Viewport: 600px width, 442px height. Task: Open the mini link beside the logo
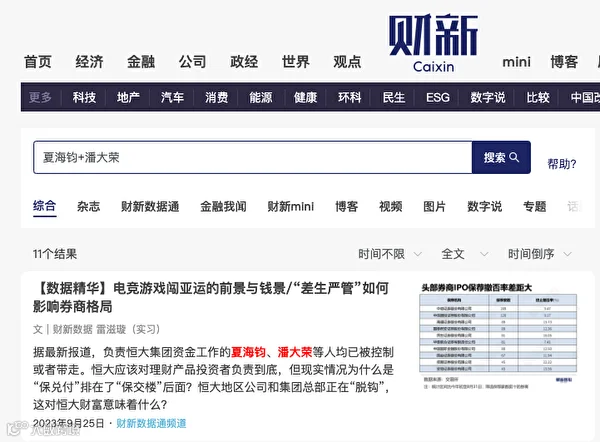coord(516,62)
